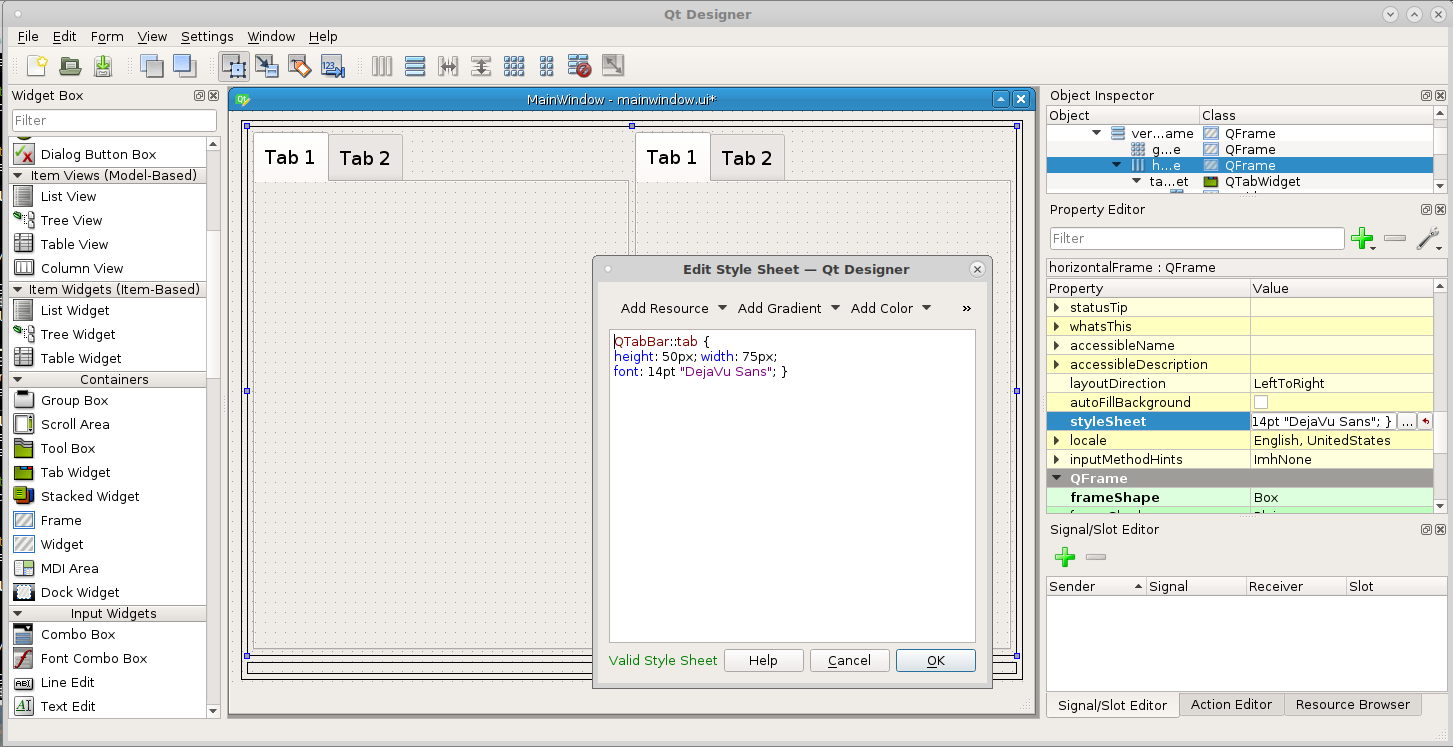Click OK in Edit Style Sheet dialog

tap(936, 660)
